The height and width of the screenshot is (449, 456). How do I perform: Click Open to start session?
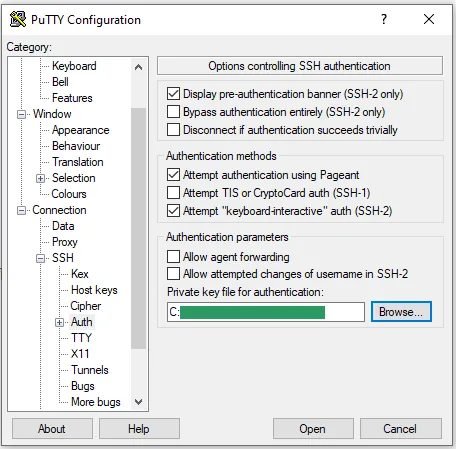[x=313, y=429]
